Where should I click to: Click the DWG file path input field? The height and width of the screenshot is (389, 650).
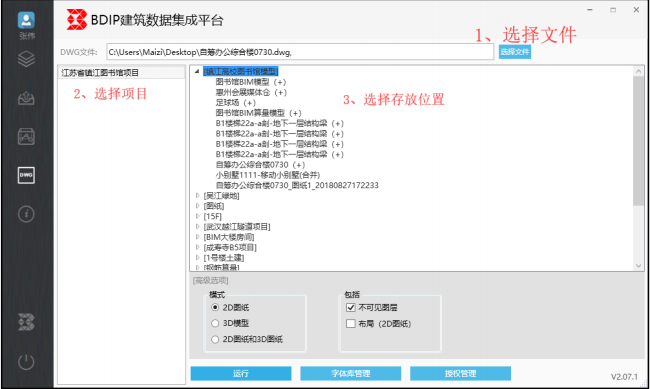click(300, 52)
